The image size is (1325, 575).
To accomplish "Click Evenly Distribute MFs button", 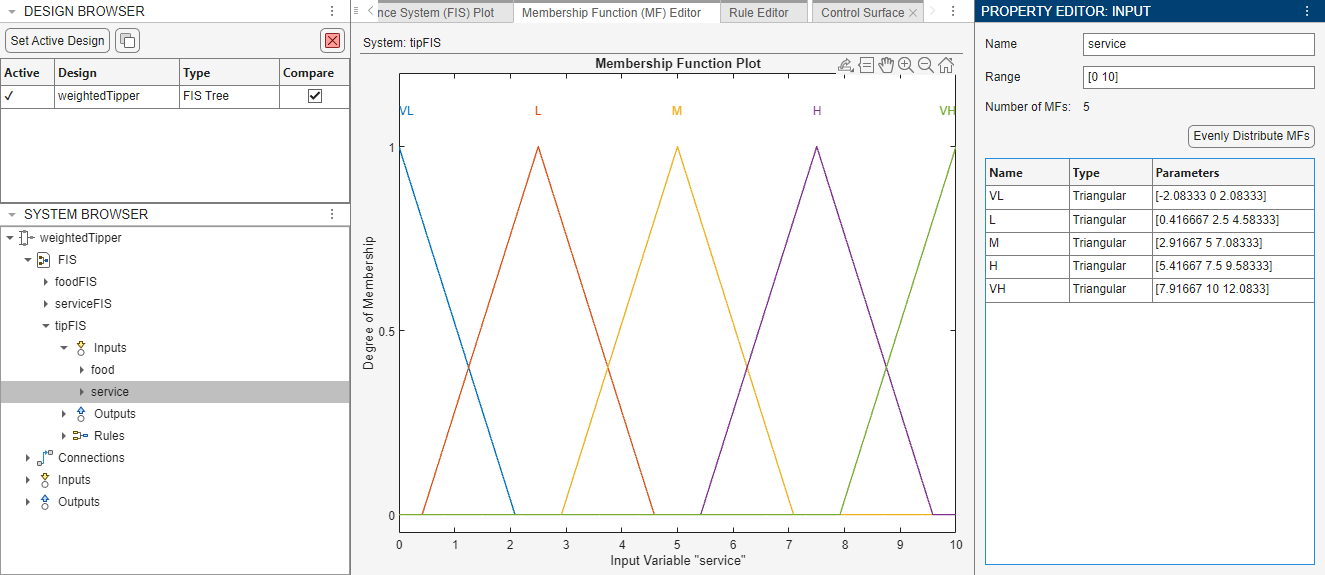I will click(x=1252, y=136).
